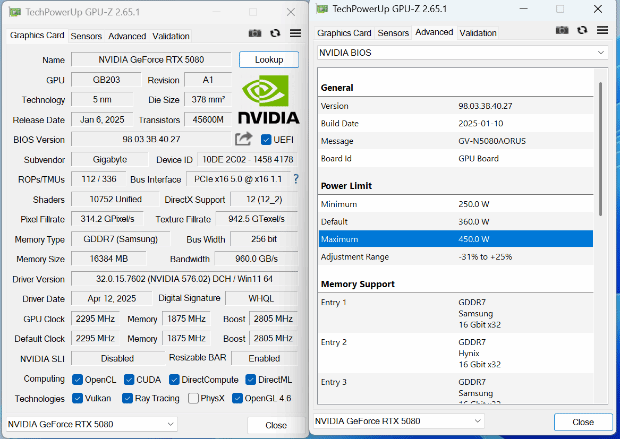Click the Subvendor field showing Gigabyte

click(x=110, y=159)
